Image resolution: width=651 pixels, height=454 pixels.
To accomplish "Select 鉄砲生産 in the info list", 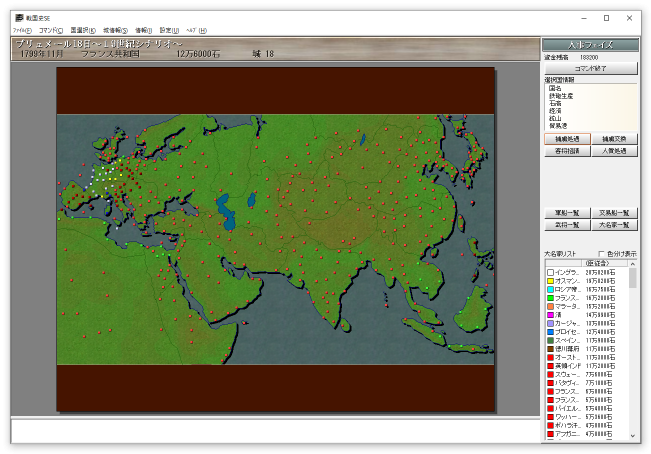I will 562,95.
